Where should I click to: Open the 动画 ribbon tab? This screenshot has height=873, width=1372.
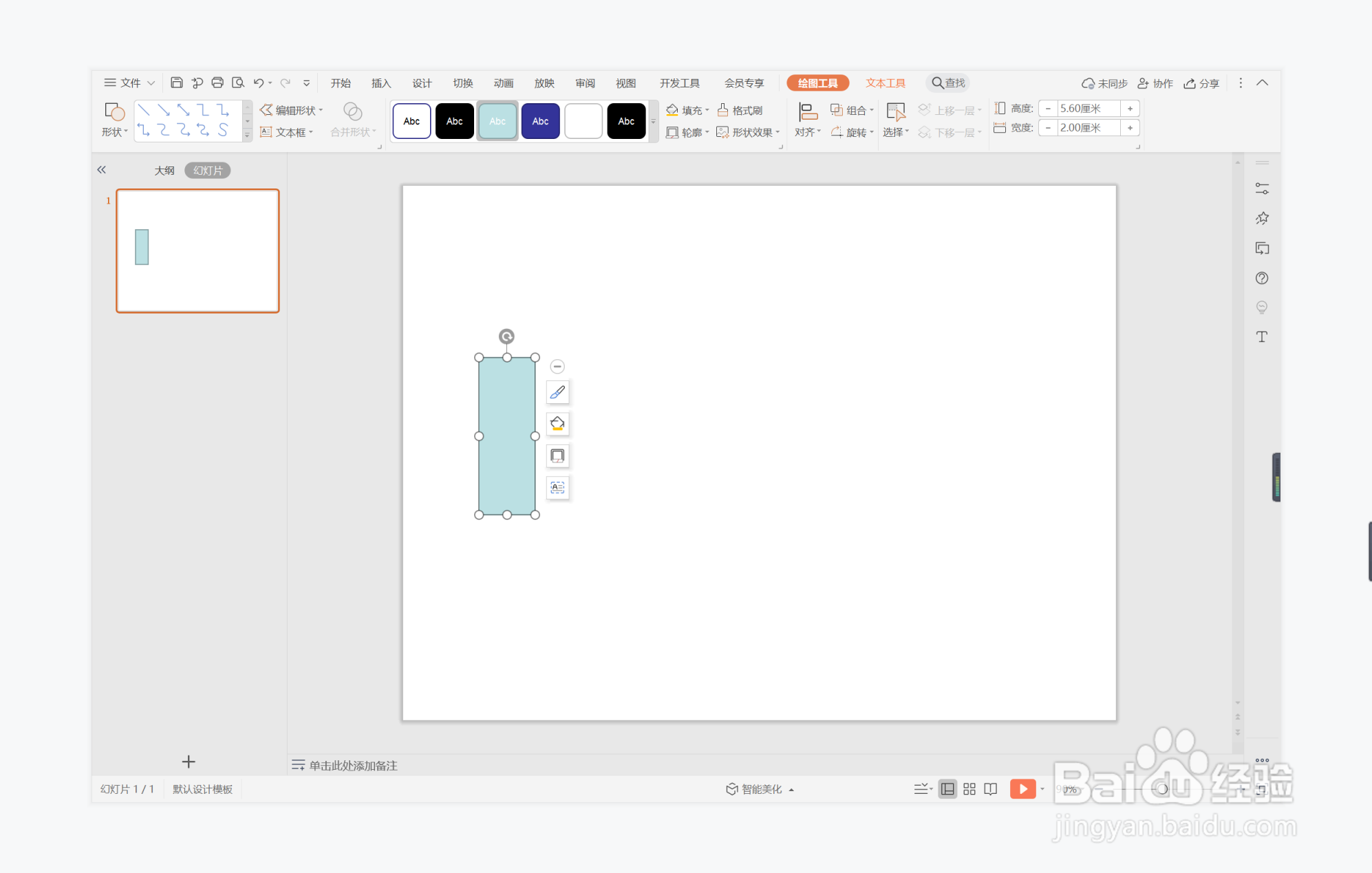(504, 83)
